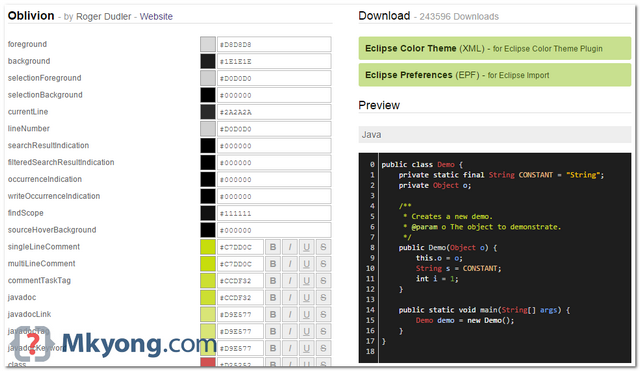Toggle italic for singleLineComment
Image resolution: width=640 pixels, height=371 pixels.
click(290, 247)
